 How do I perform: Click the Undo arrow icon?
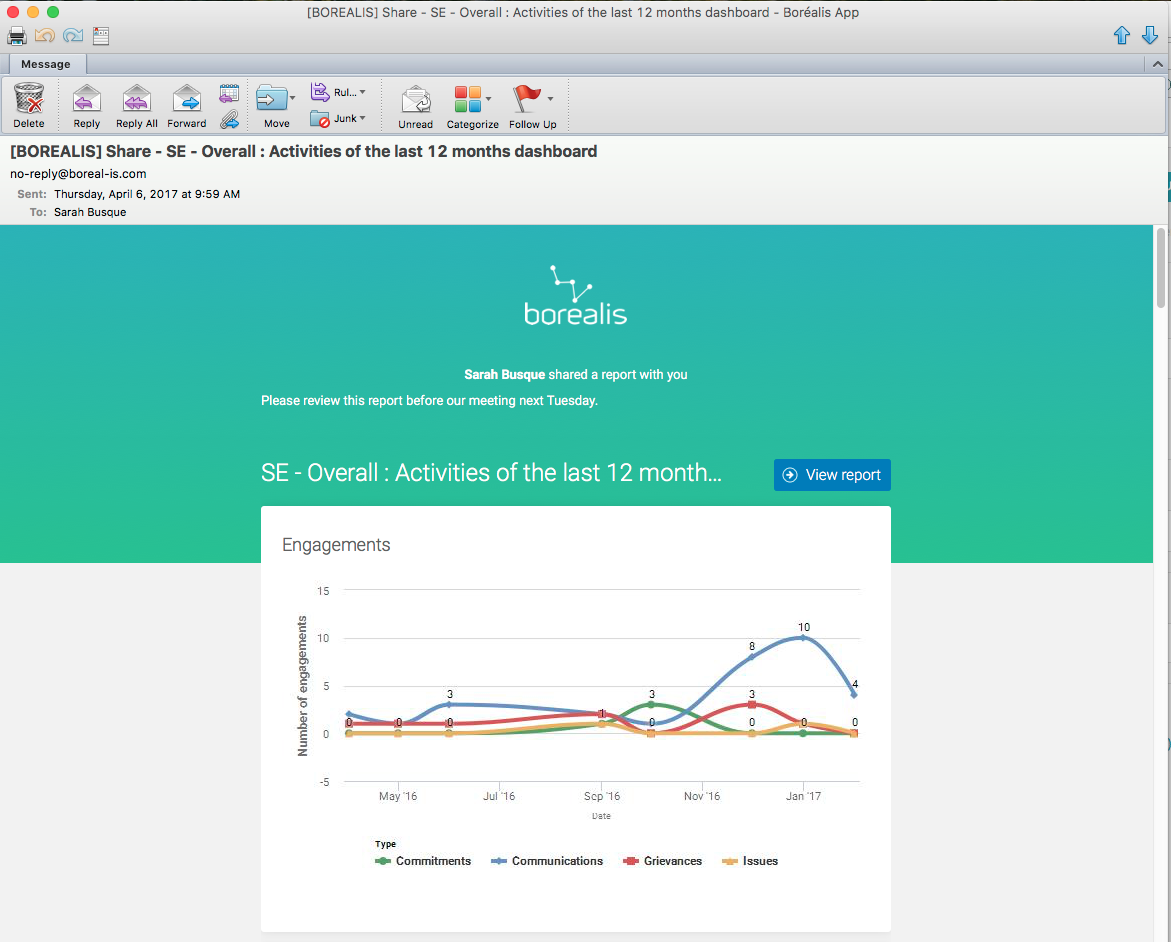(45, 35)
